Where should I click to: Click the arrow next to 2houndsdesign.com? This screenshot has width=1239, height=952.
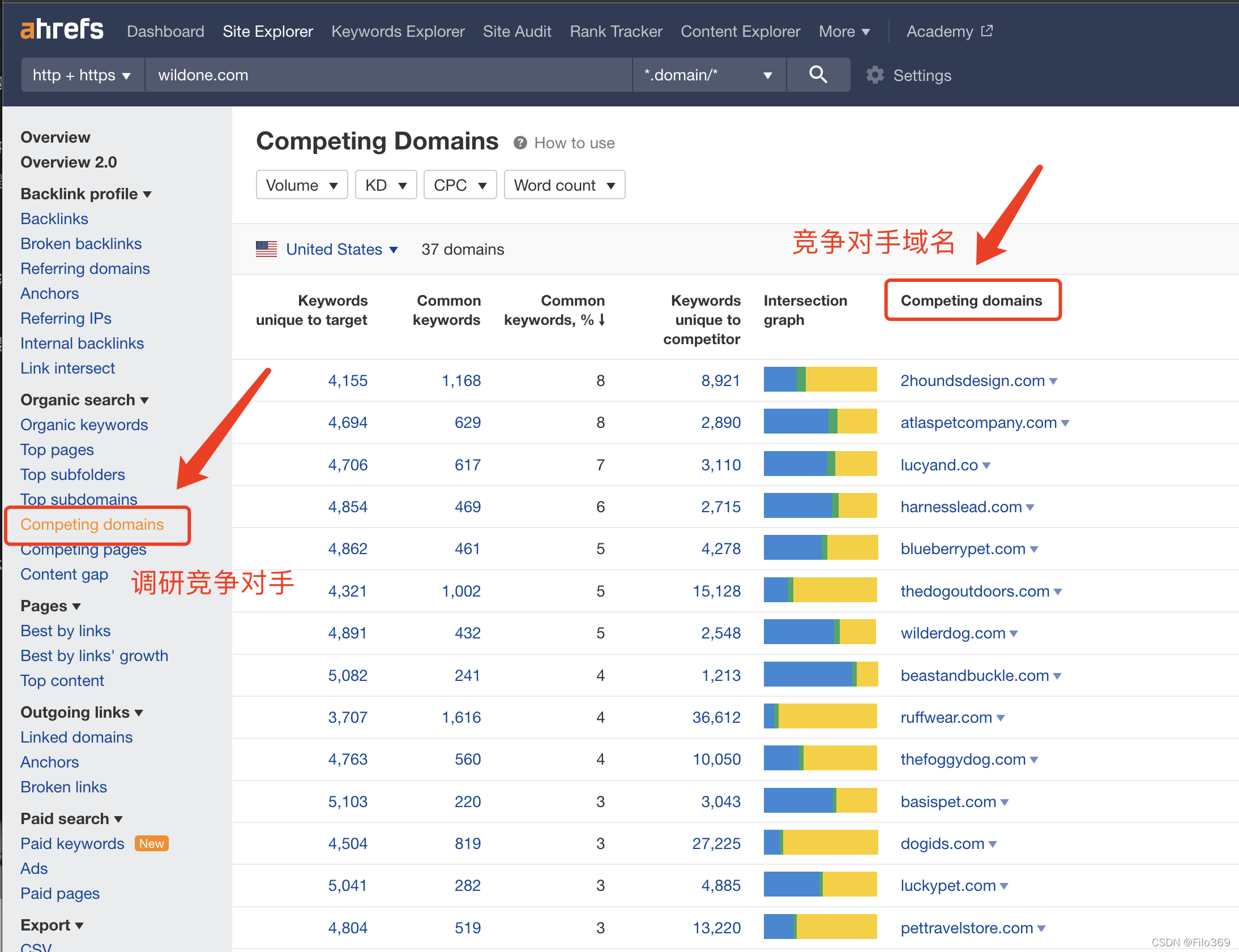[1053, 381]
